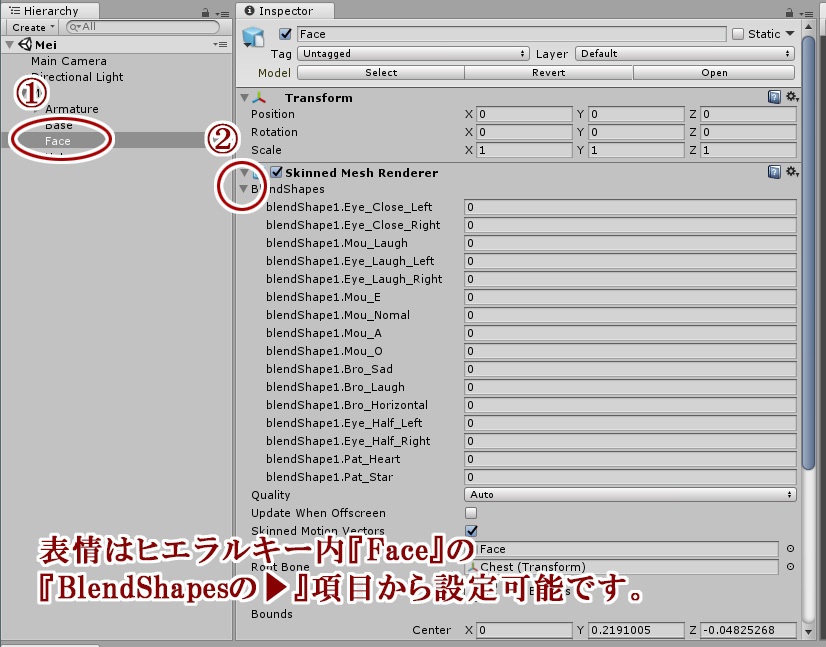Collapse the Mei scene in Hierarchy
This screenshot has height=647, width=826.
tap(9, 44)
